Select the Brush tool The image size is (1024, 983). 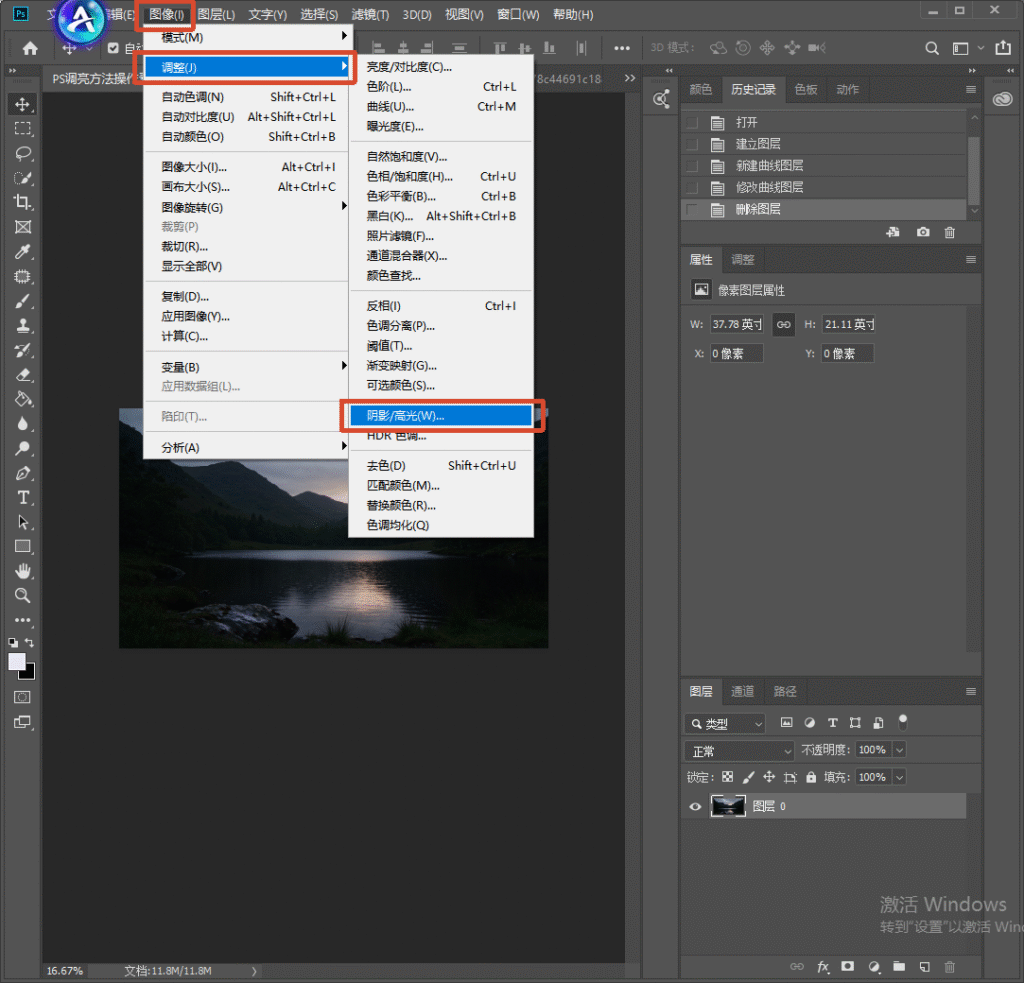(x=23, y=301)
